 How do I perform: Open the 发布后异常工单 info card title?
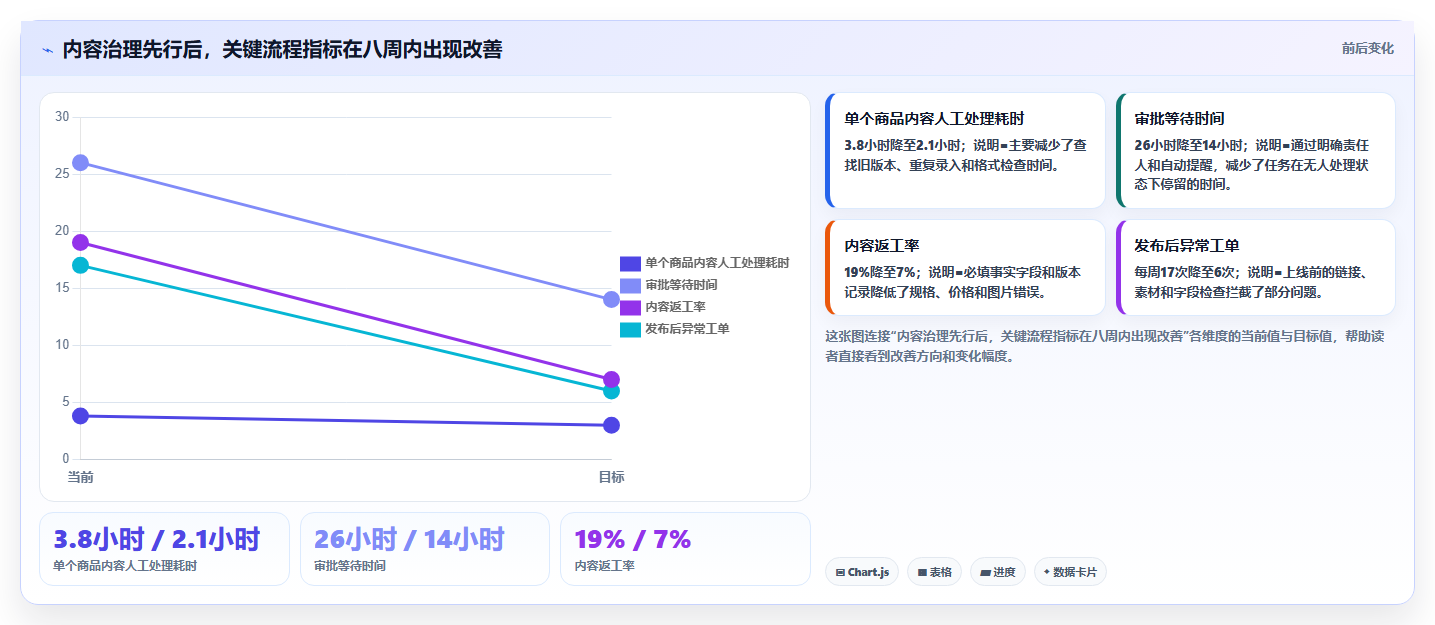(x=1186, y=245)
